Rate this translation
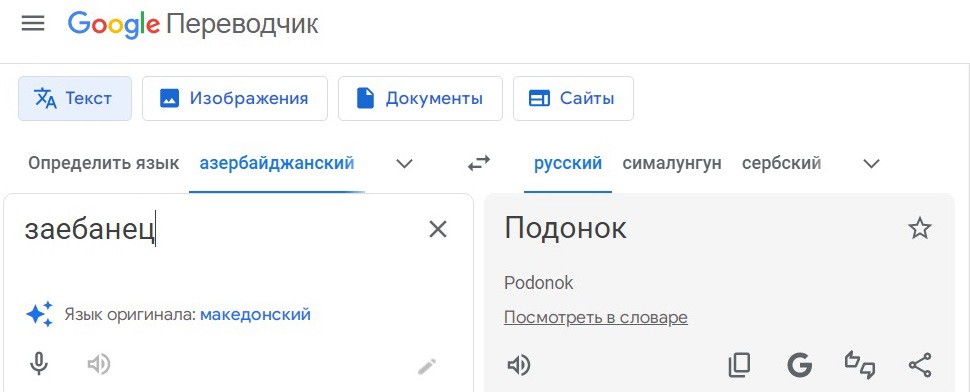The width and height of the screenshot is (970, 392). pyautogui.click(x=860, y=365)
